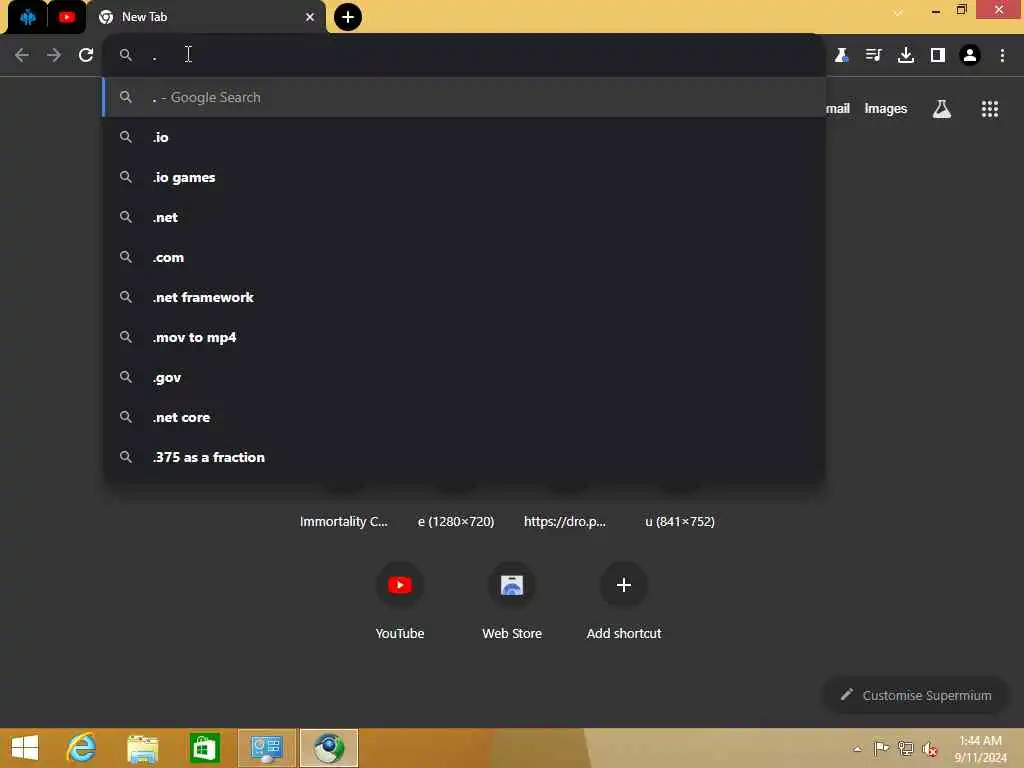Open the Control Panel taskbar icon

click(x=266, y=748)
